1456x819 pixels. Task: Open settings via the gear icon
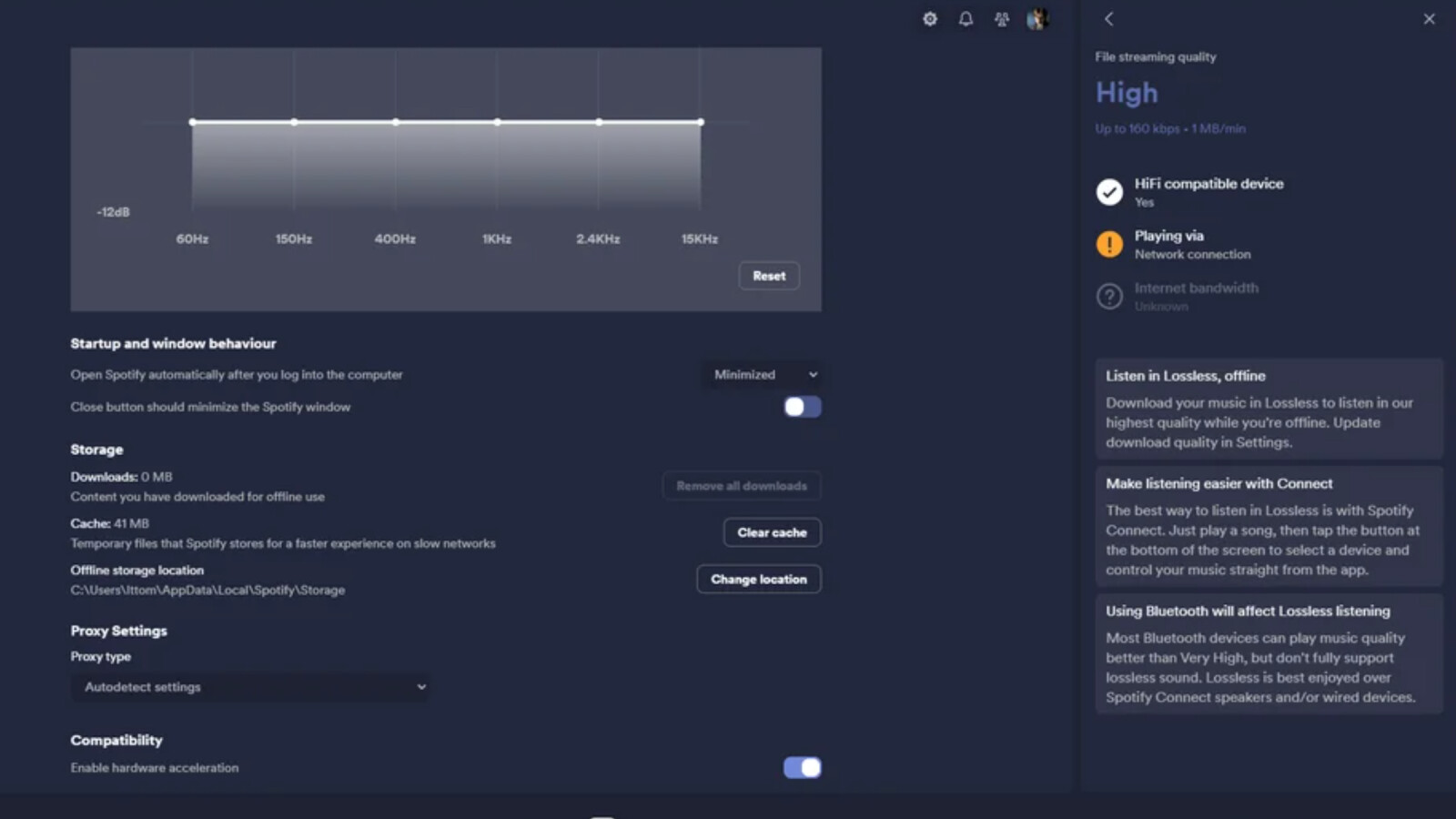coord(929,19)
